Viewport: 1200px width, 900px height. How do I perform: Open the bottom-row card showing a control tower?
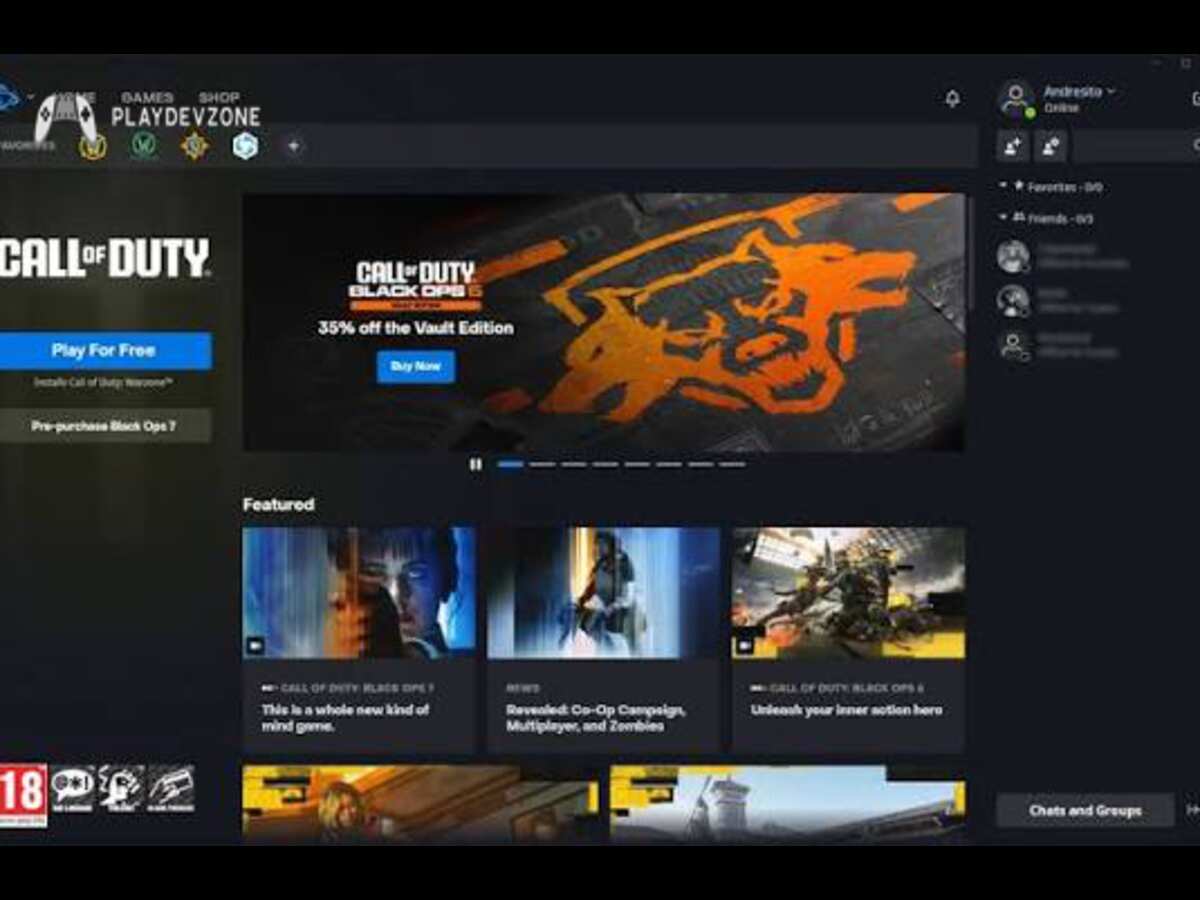coord(787,805)
